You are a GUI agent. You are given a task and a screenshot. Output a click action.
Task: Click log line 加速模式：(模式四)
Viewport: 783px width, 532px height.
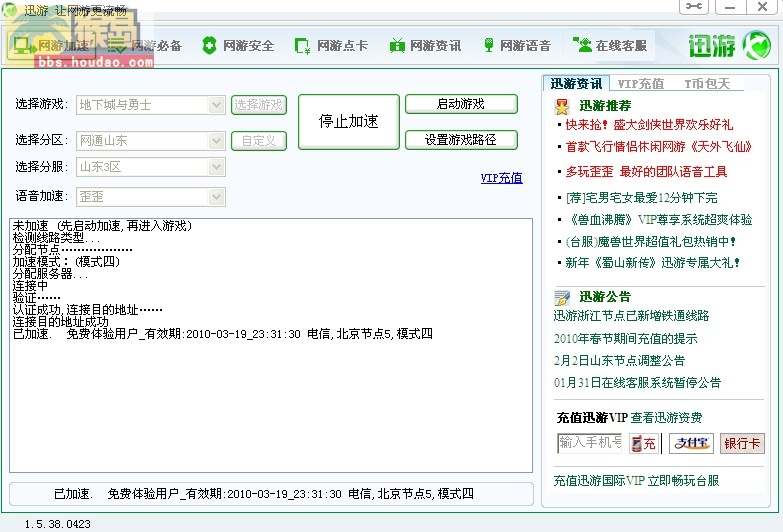click(66, 262)
